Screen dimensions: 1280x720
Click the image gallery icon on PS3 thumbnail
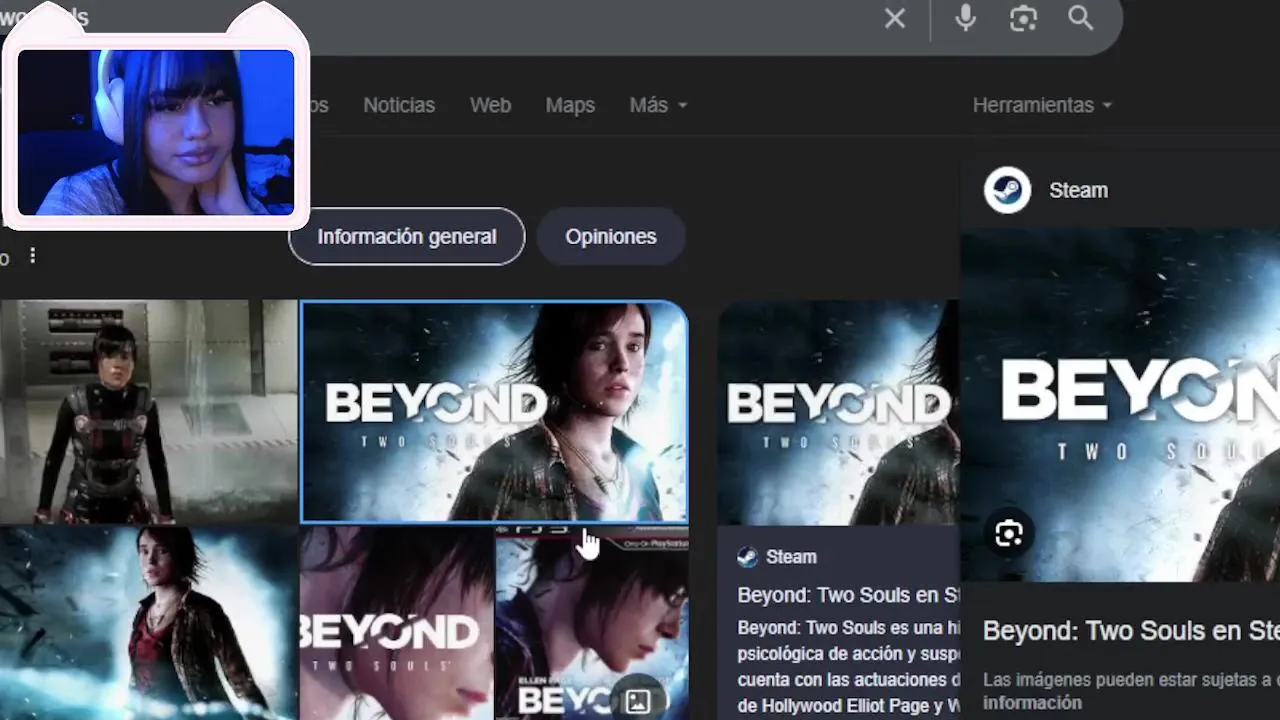(x=637, y=700)
